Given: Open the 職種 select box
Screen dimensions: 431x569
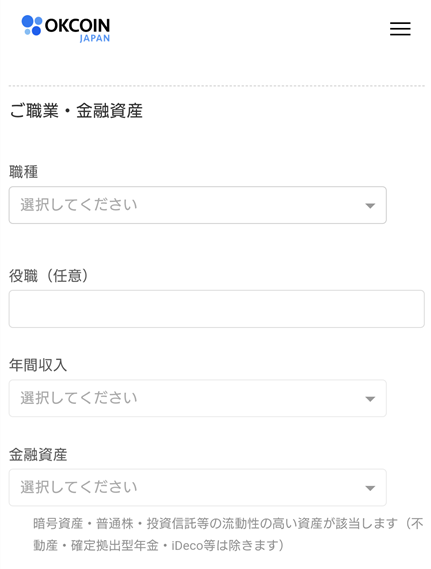Looking at the screenshot, I should tap(198, 205).
